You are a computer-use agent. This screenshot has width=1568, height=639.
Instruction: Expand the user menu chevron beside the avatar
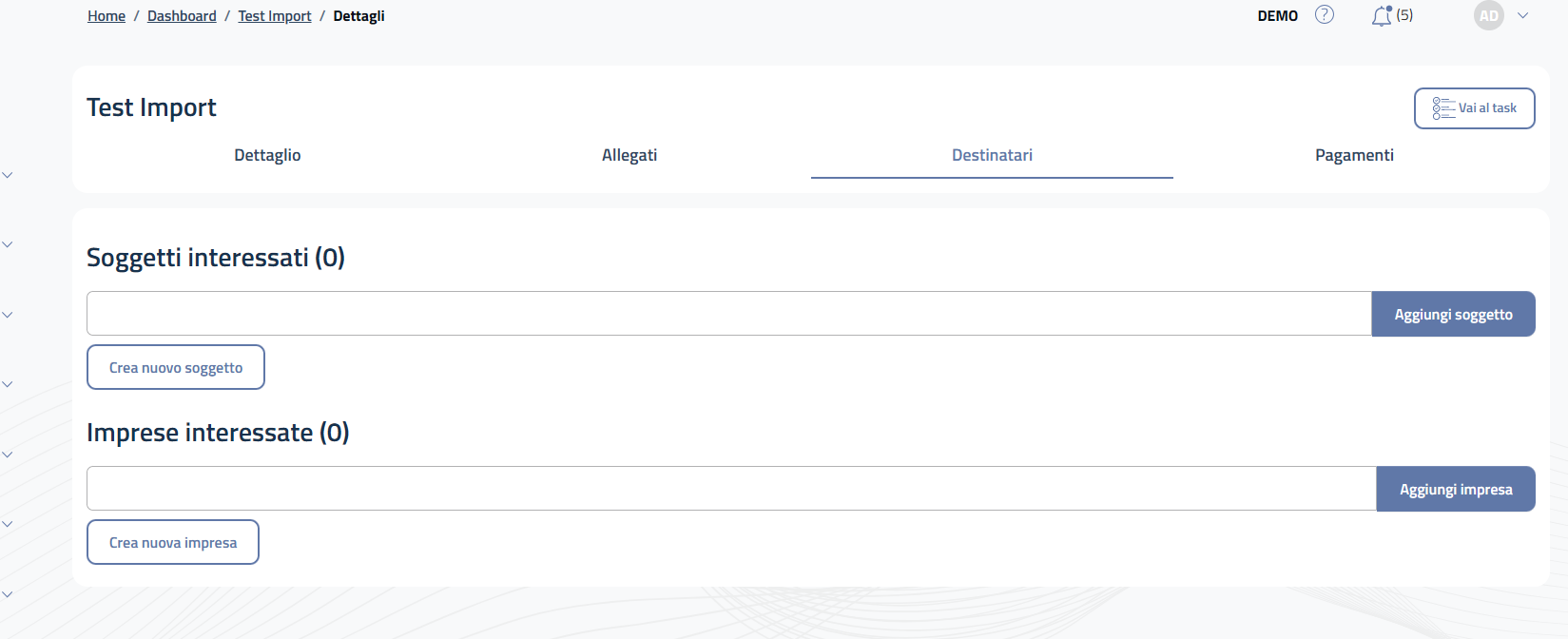1522,16
